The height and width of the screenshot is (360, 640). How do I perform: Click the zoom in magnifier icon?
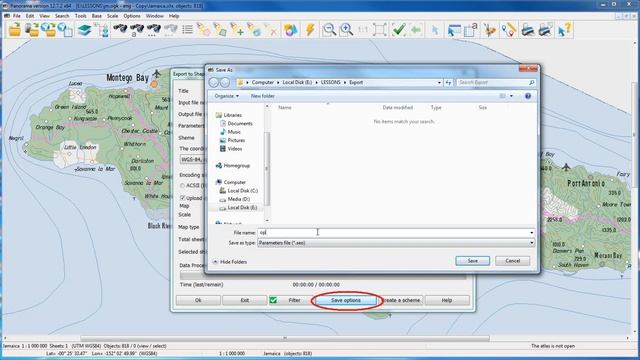click(x=346, y=30)
